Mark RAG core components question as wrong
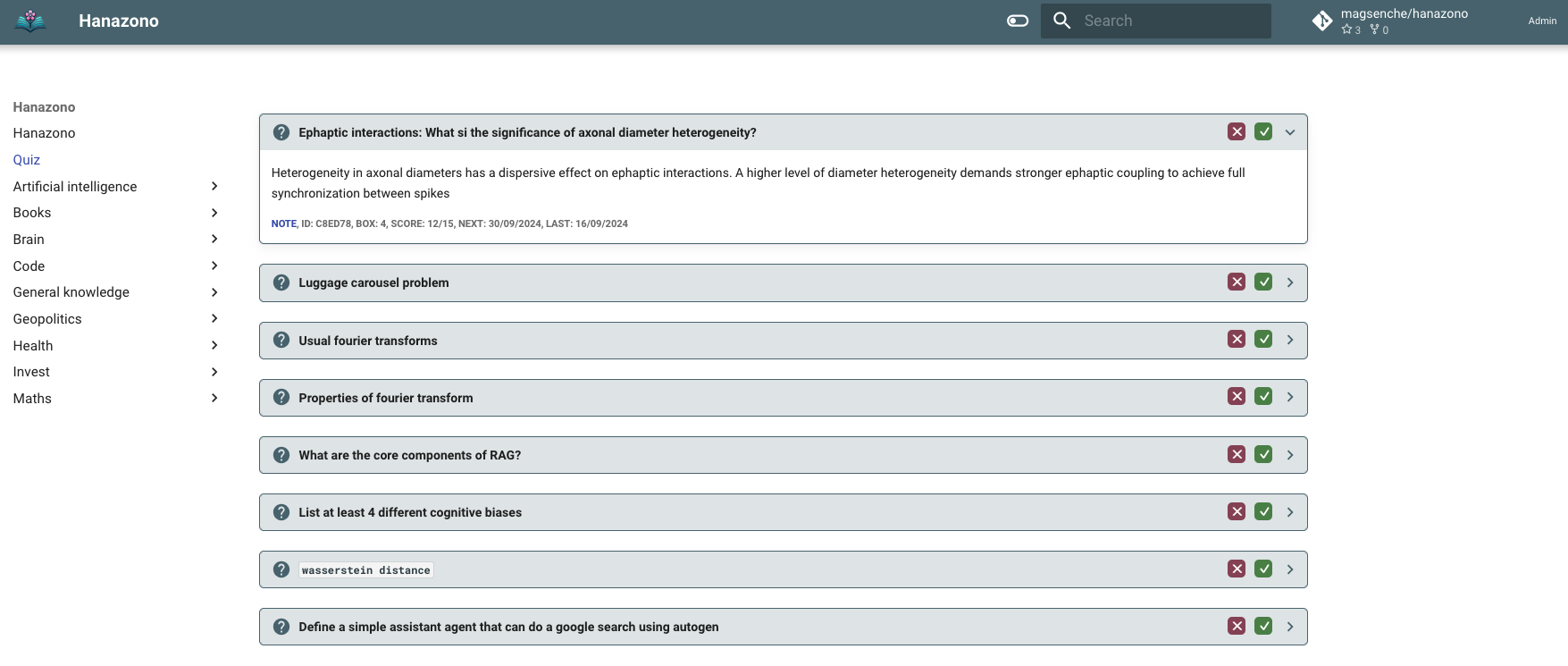The height and width of the screenshot is (666, 1568). point(1236,455)
